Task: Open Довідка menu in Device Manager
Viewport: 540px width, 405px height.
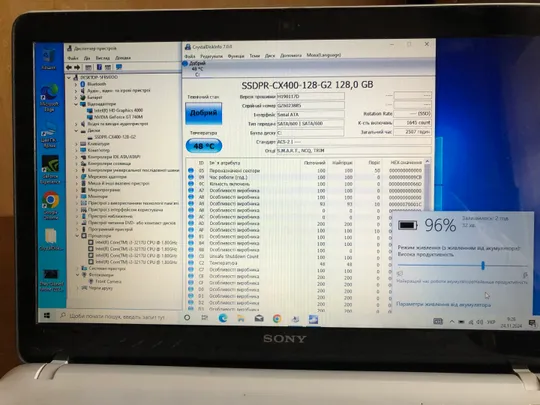Action: tap(123, 58)
